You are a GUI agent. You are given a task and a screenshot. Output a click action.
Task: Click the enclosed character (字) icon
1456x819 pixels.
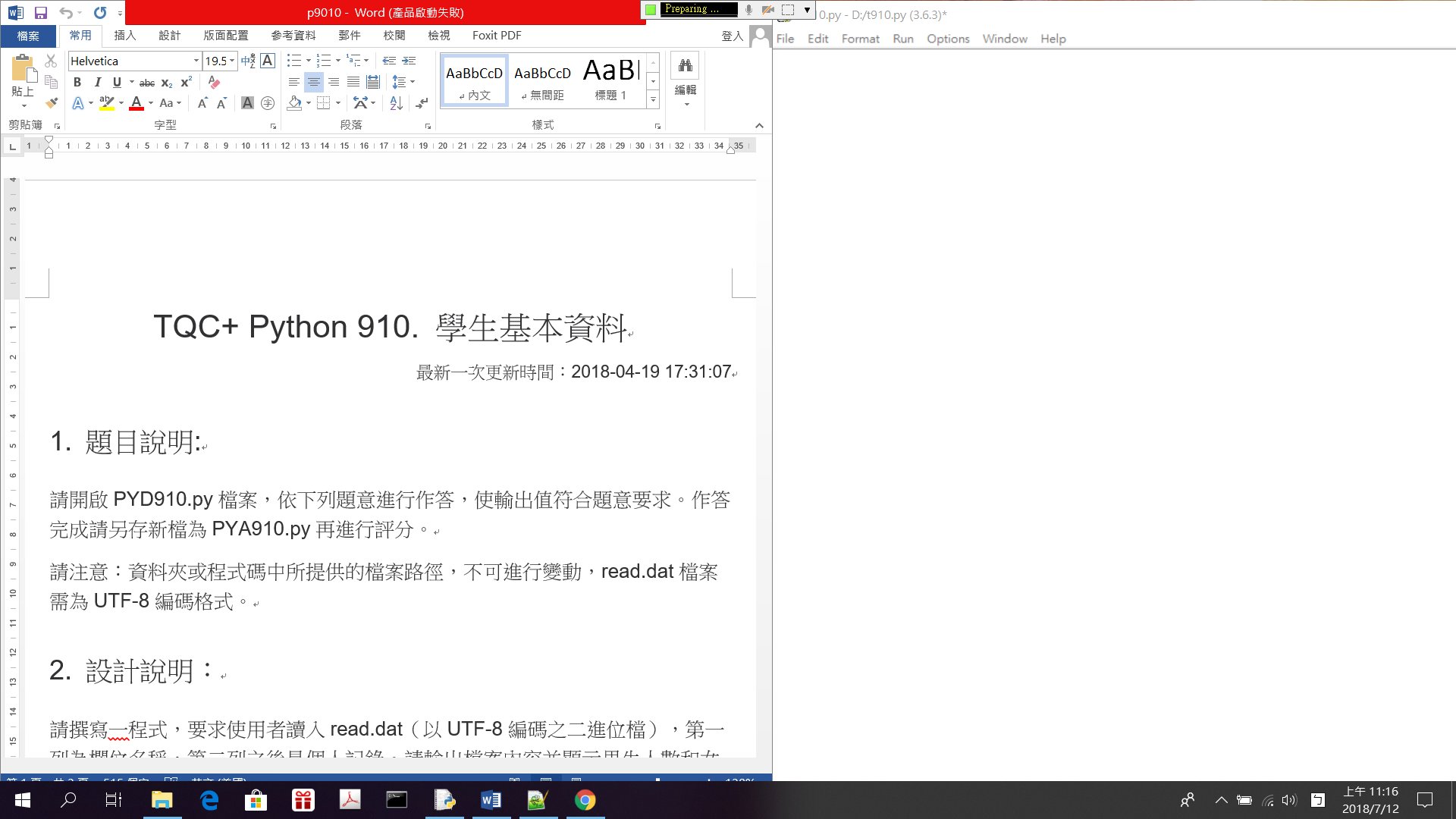(268, 103)
